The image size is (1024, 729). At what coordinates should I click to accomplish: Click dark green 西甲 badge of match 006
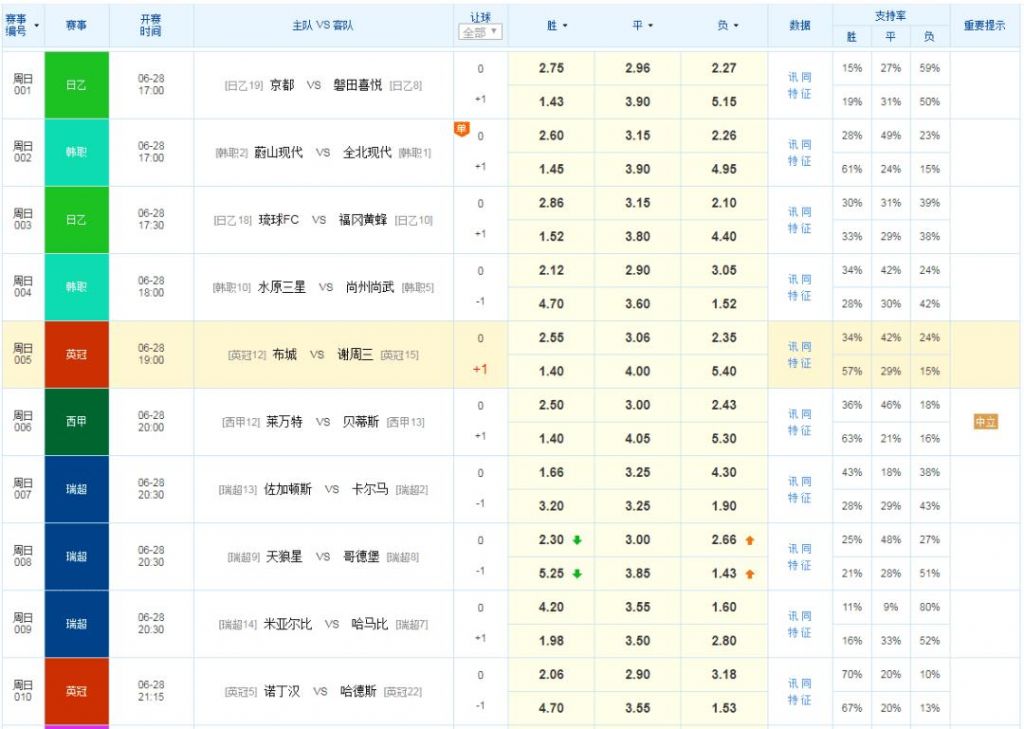[x=76, y=422]
